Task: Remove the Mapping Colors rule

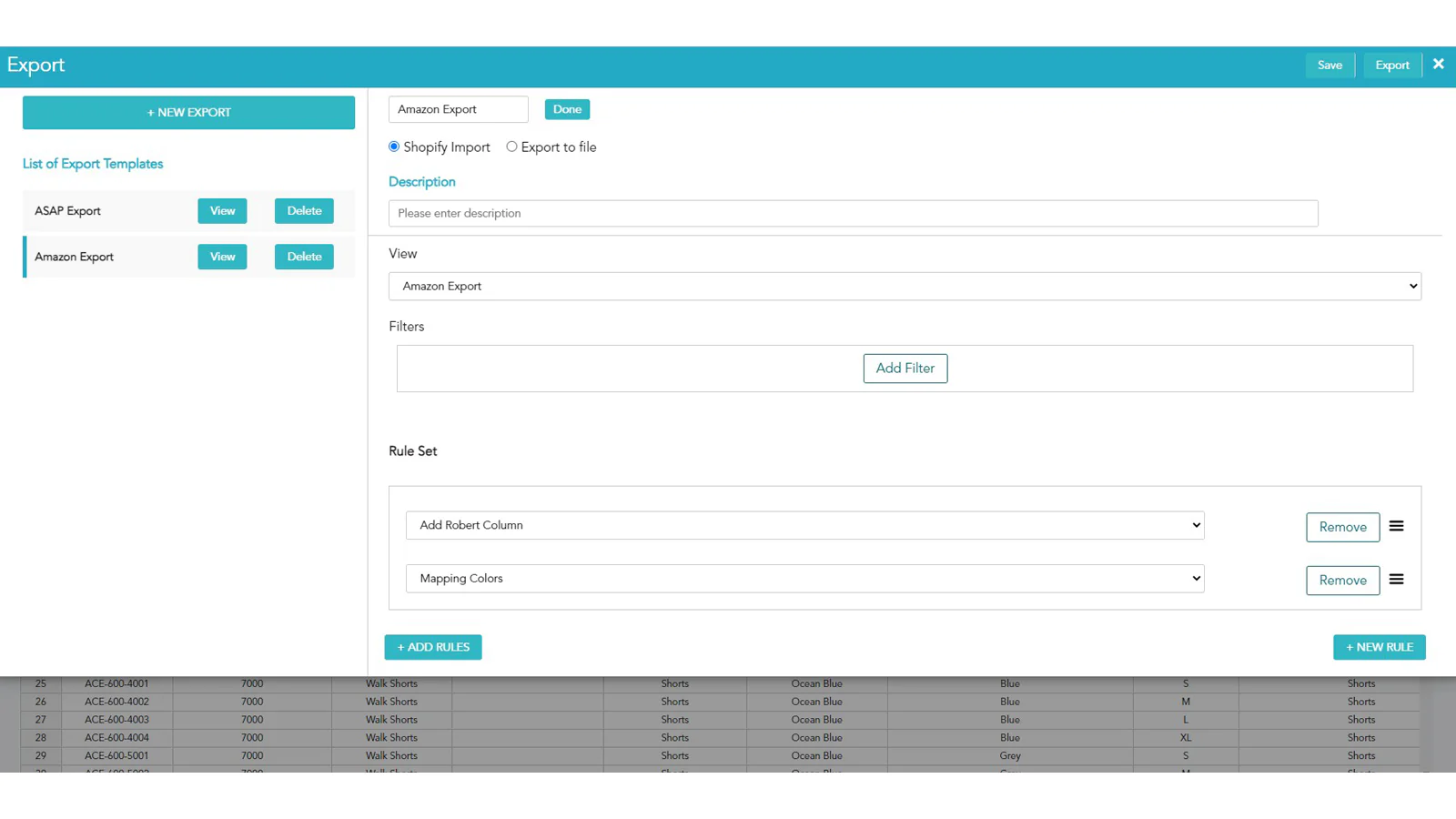Action: click(x=1342, y=581)
